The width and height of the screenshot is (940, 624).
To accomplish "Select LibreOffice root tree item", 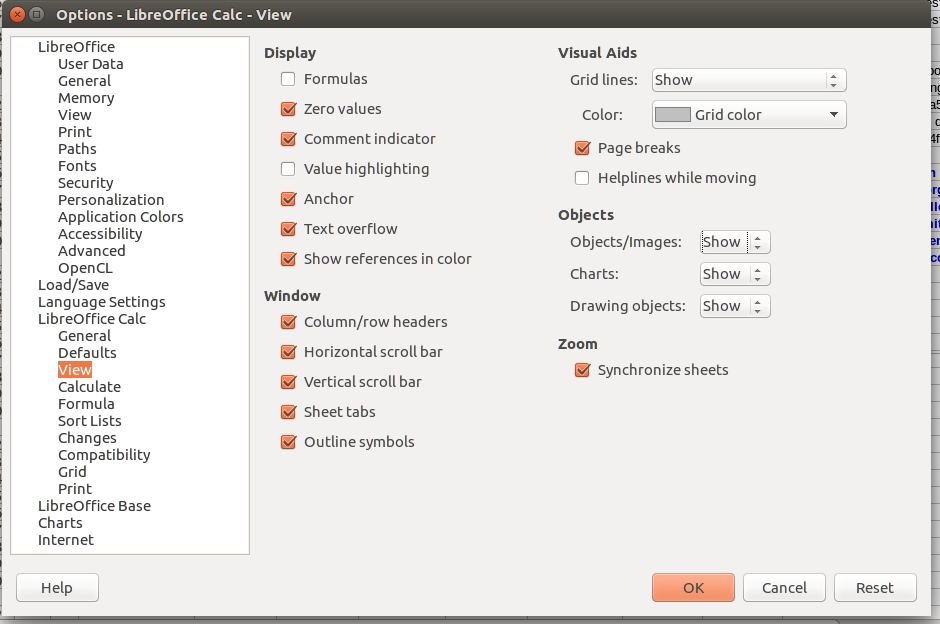I will point(76,47).
